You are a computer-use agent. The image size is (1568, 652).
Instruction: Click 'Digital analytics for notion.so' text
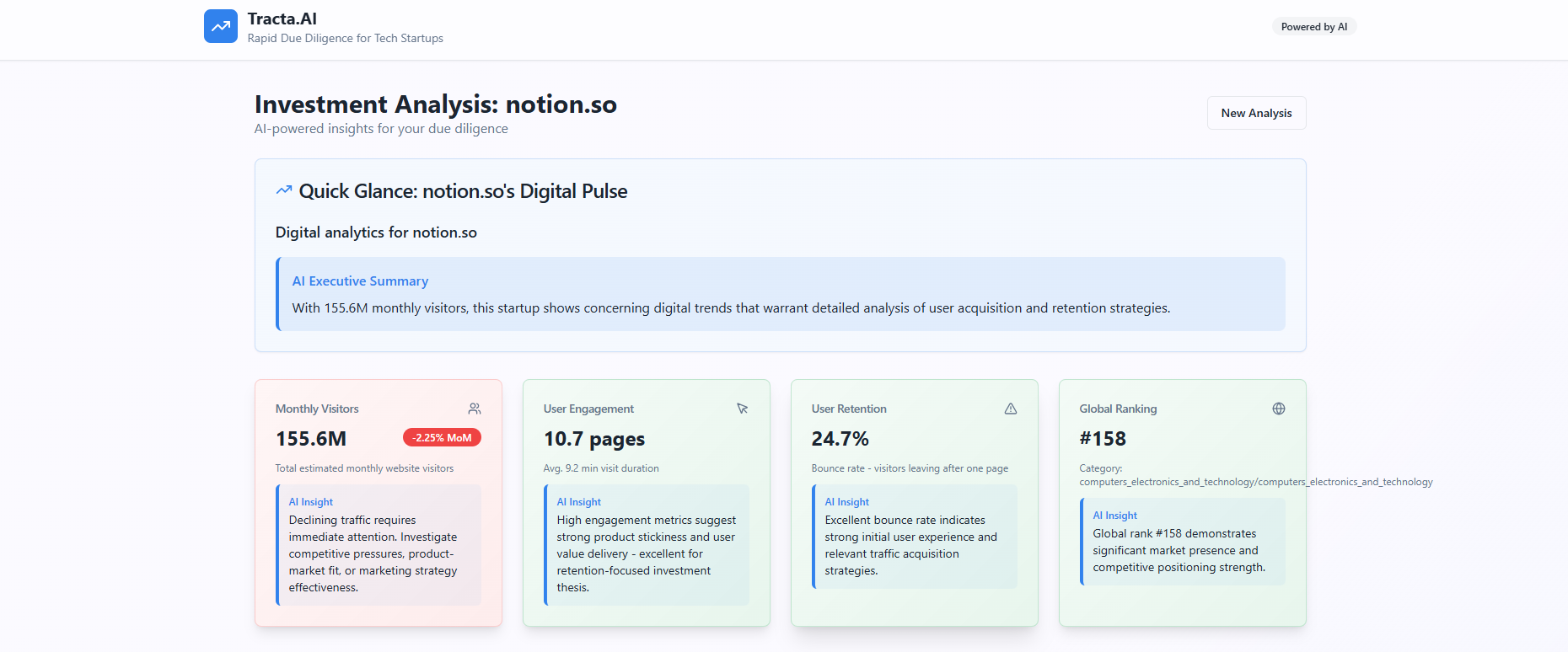tap(376, 232)
